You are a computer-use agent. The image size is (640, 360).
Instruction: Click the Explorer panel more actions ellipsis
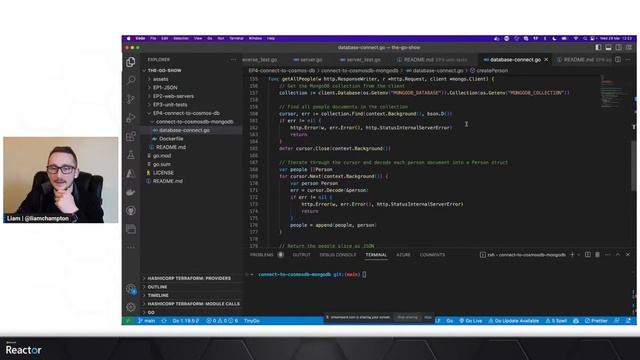[233, 60]
